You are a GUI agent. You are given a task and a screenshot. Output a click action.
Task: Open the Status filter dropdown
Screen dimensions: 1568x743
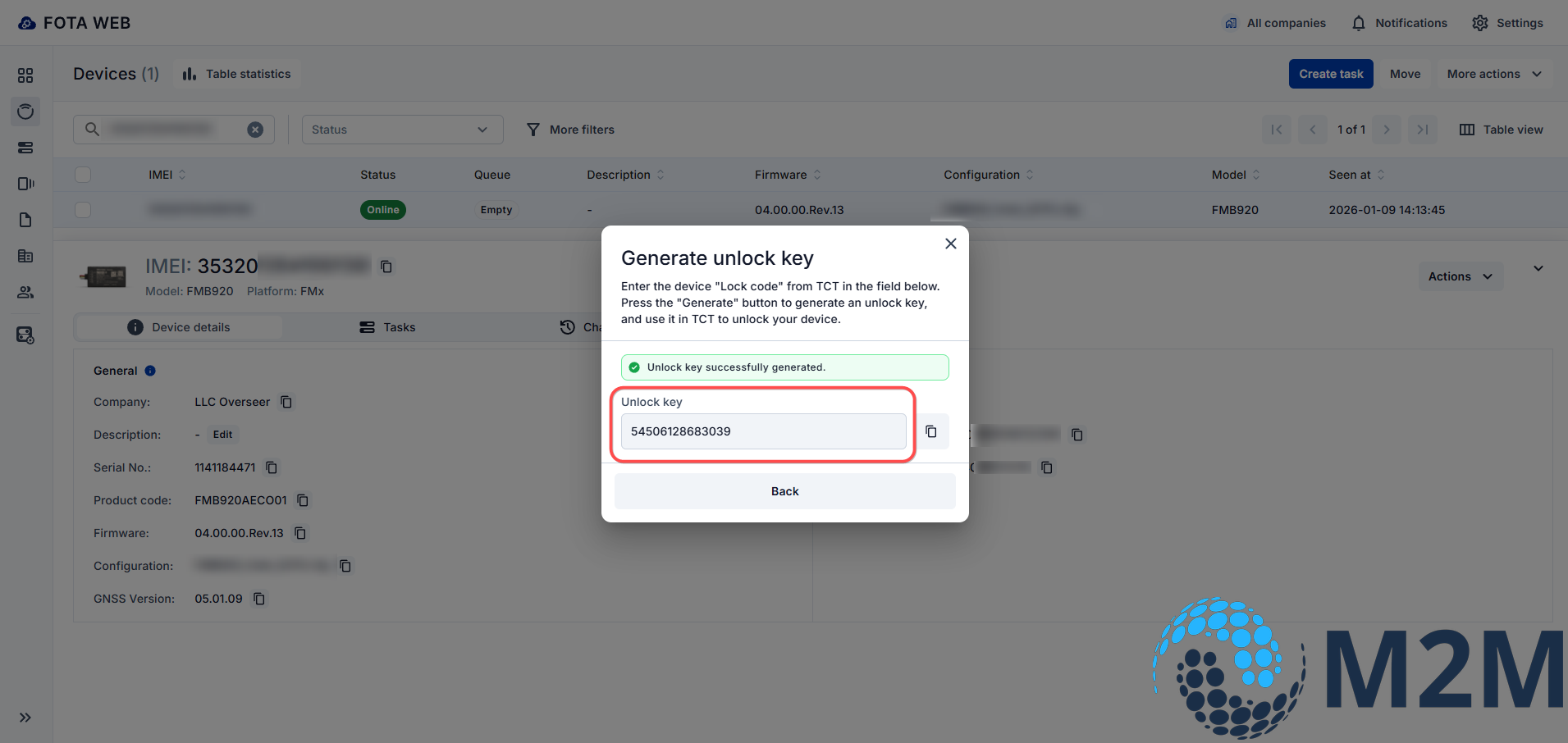point(402,130)
